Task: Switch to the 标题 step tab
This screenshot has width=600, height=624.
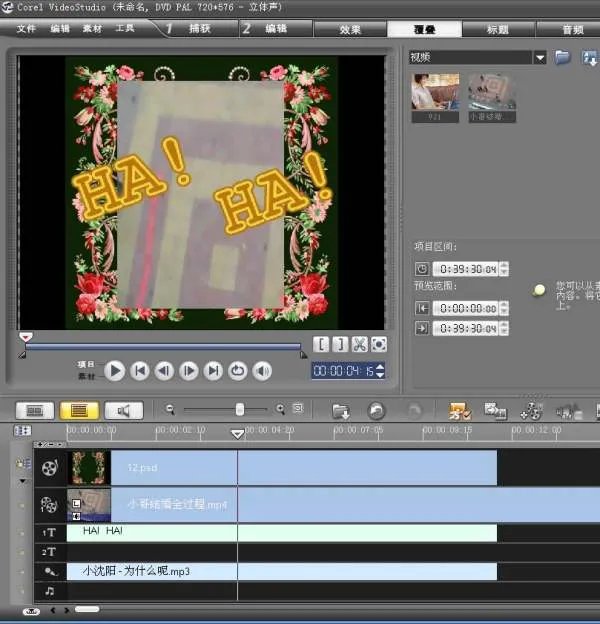Action: click(497, 29)
